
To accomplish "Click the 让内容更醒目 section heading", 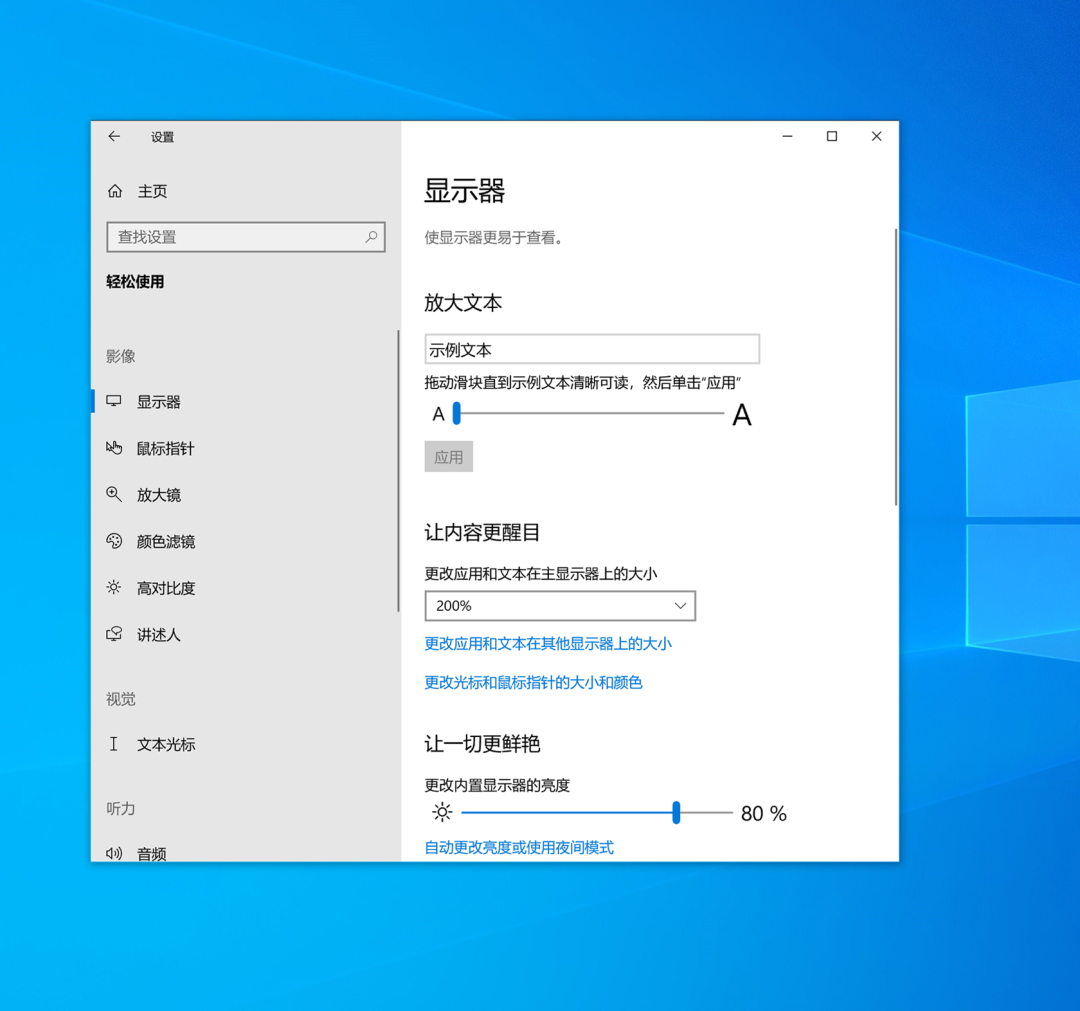I will (482, 532).
